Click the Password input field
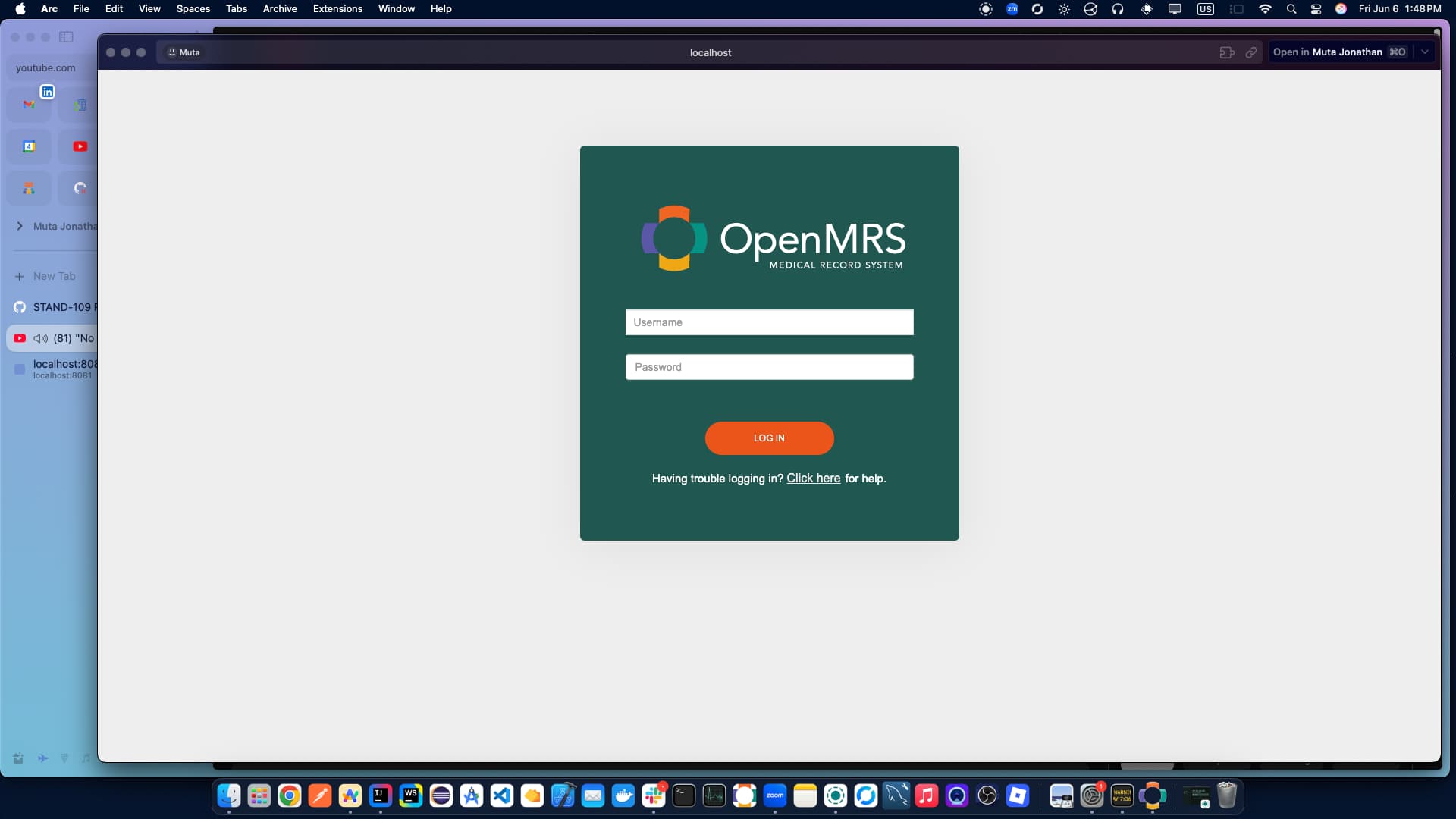This screenshot has height=819, width=1456. pyautogui.click(x=769, y=367)
